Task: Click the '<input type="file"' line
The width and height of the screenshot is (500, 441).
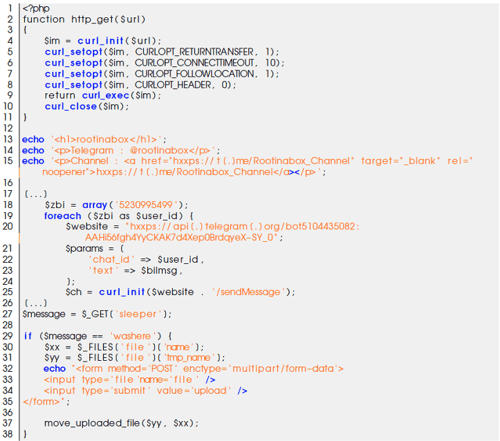Action: pyautogui.click(x=130, y=380)
